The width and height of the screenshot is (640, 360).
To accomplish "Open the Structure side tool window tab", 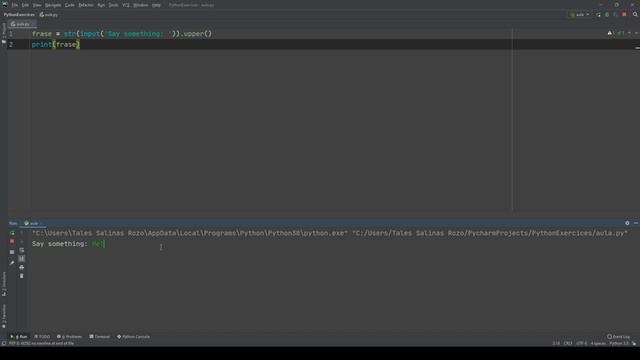I will 4,284.
